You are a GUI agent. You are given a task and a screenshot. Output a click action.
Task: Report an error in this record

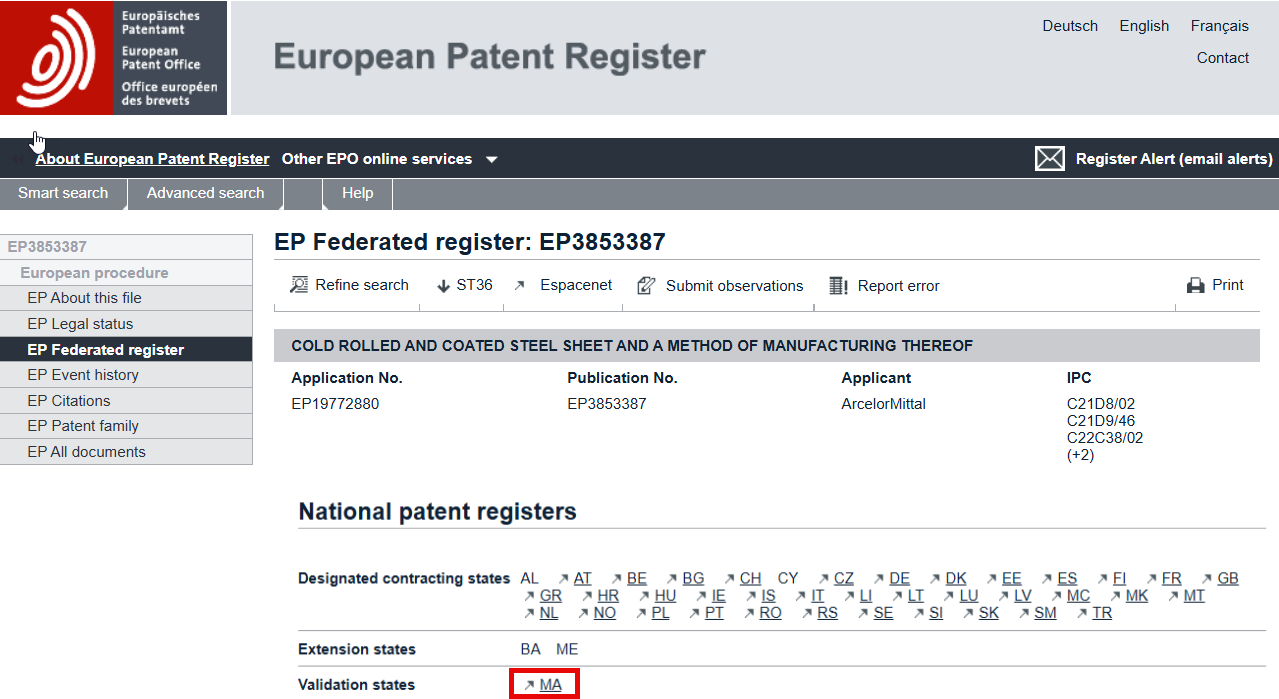coord(884,285)
